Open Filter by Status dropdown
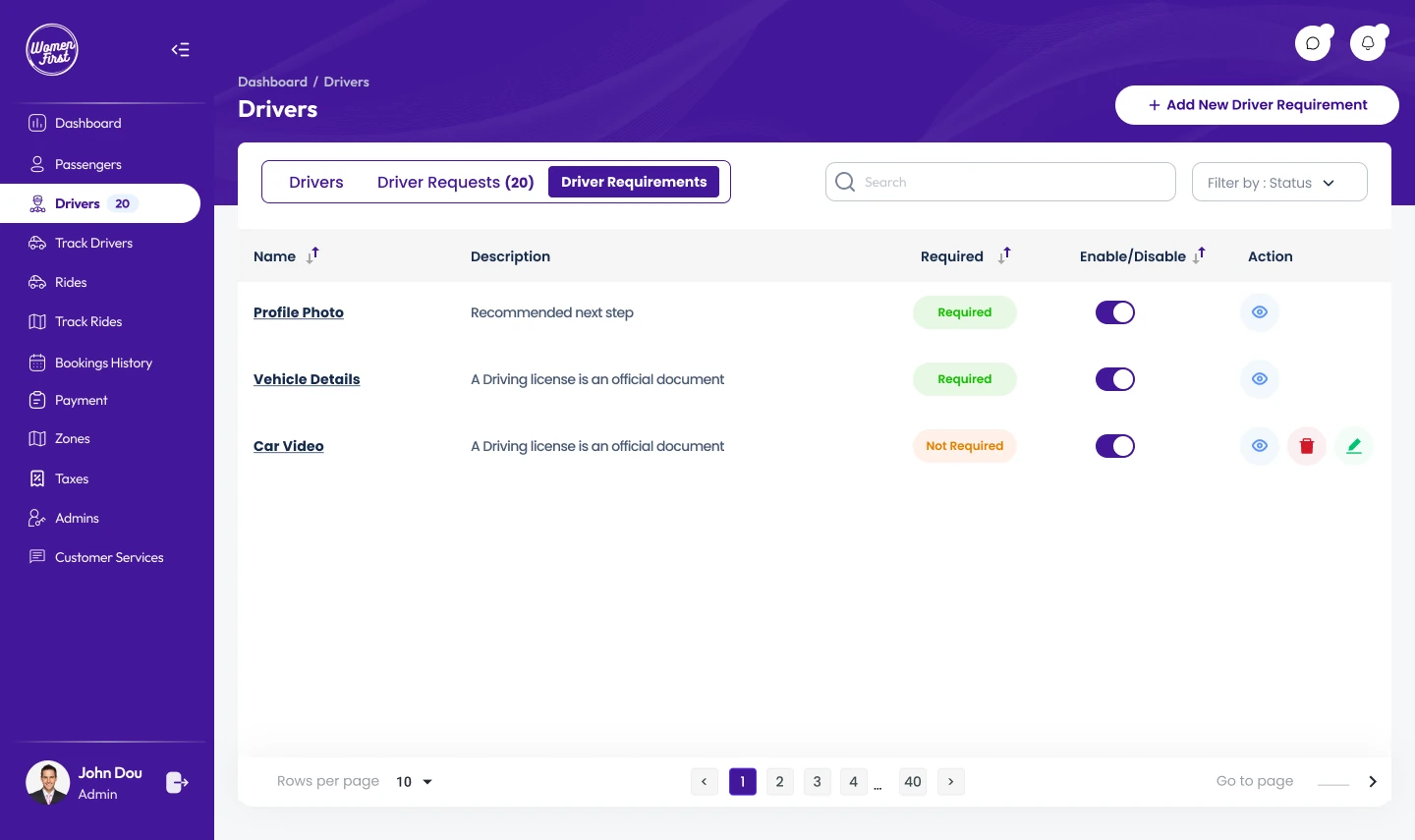This screenshot has height=840, width=1415. point(1279,182)
